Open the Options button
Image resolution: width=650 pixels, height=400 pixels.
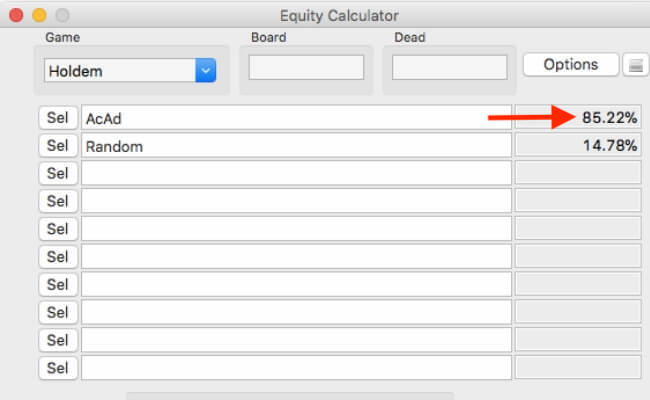(570, 65)
